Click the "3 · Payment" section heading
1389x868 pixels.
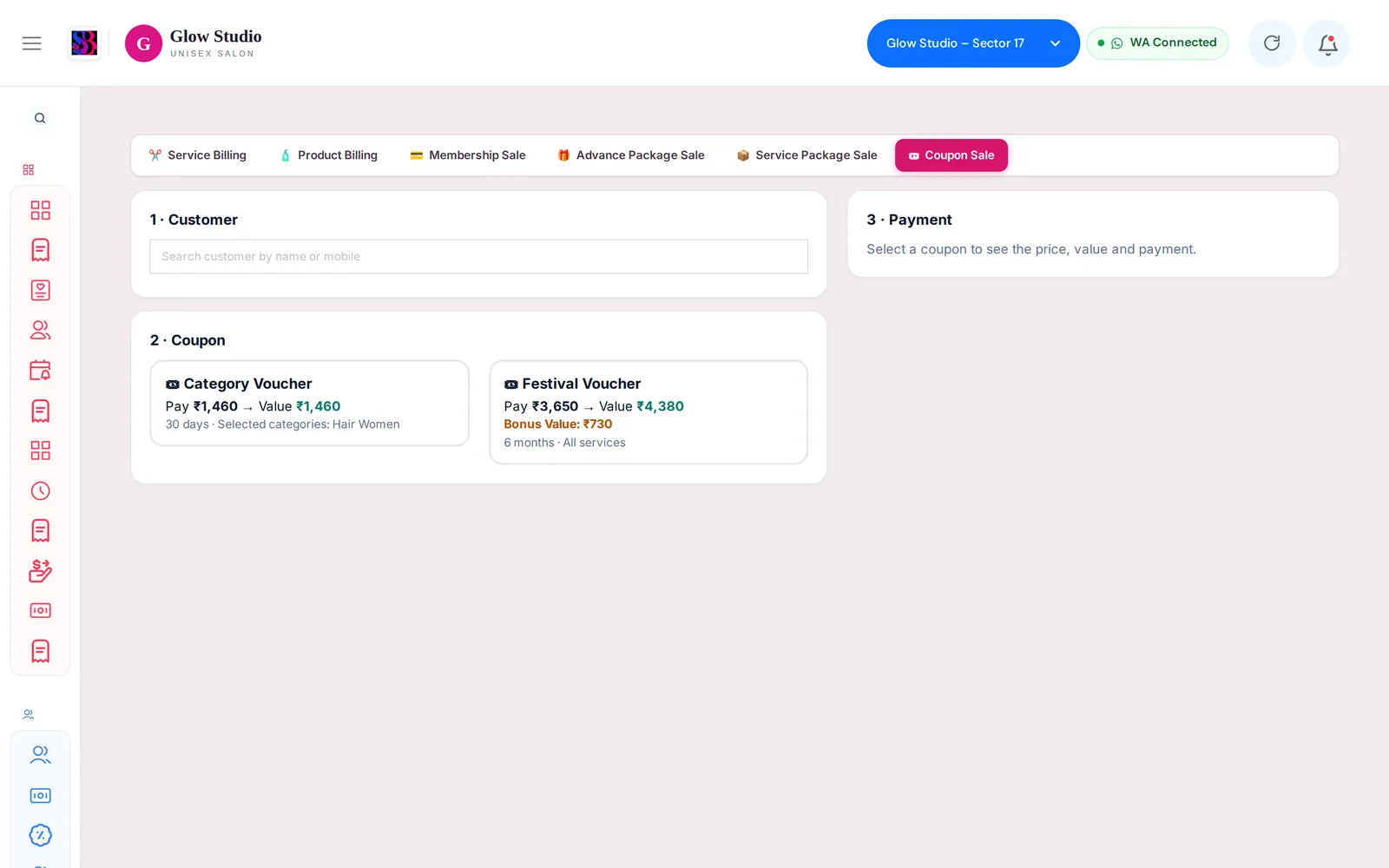[x=909, y=220]
